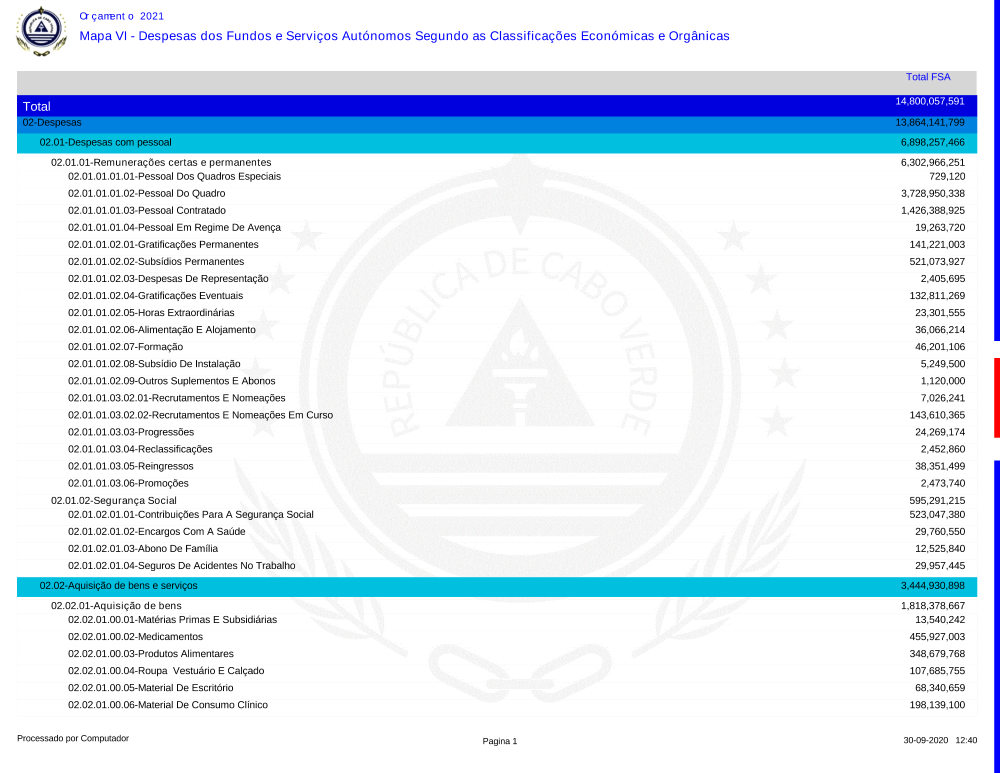Click the Mapa VI document title
1000x773 pixels.
(x=404, y=36)
